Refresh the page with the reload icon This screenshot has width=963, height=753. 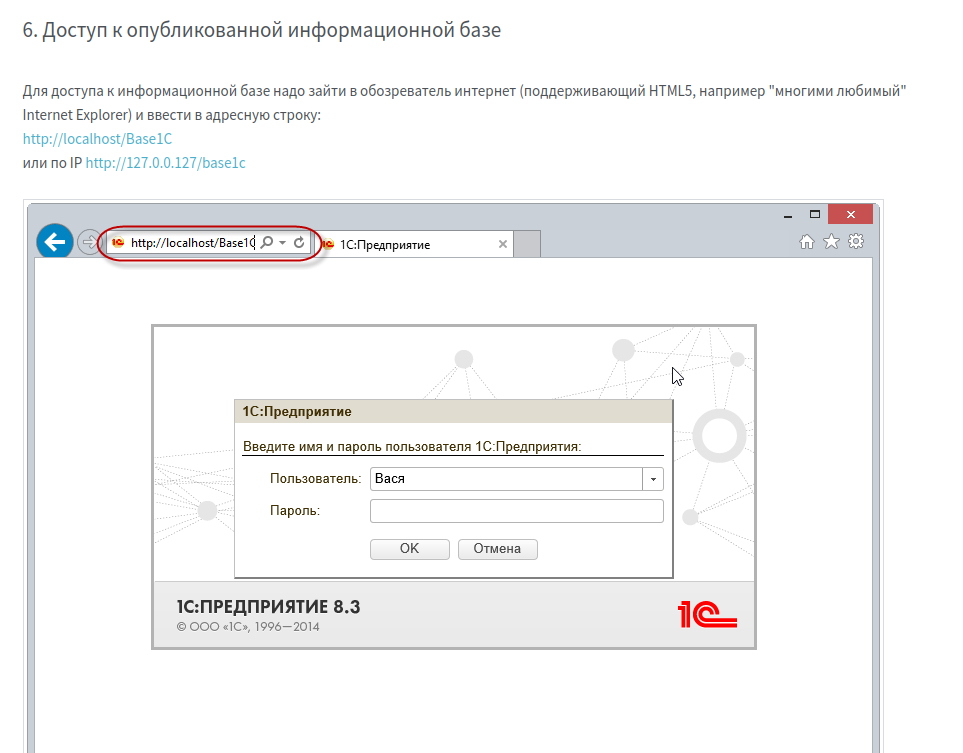pyautogui.click(x=299, y=243)
